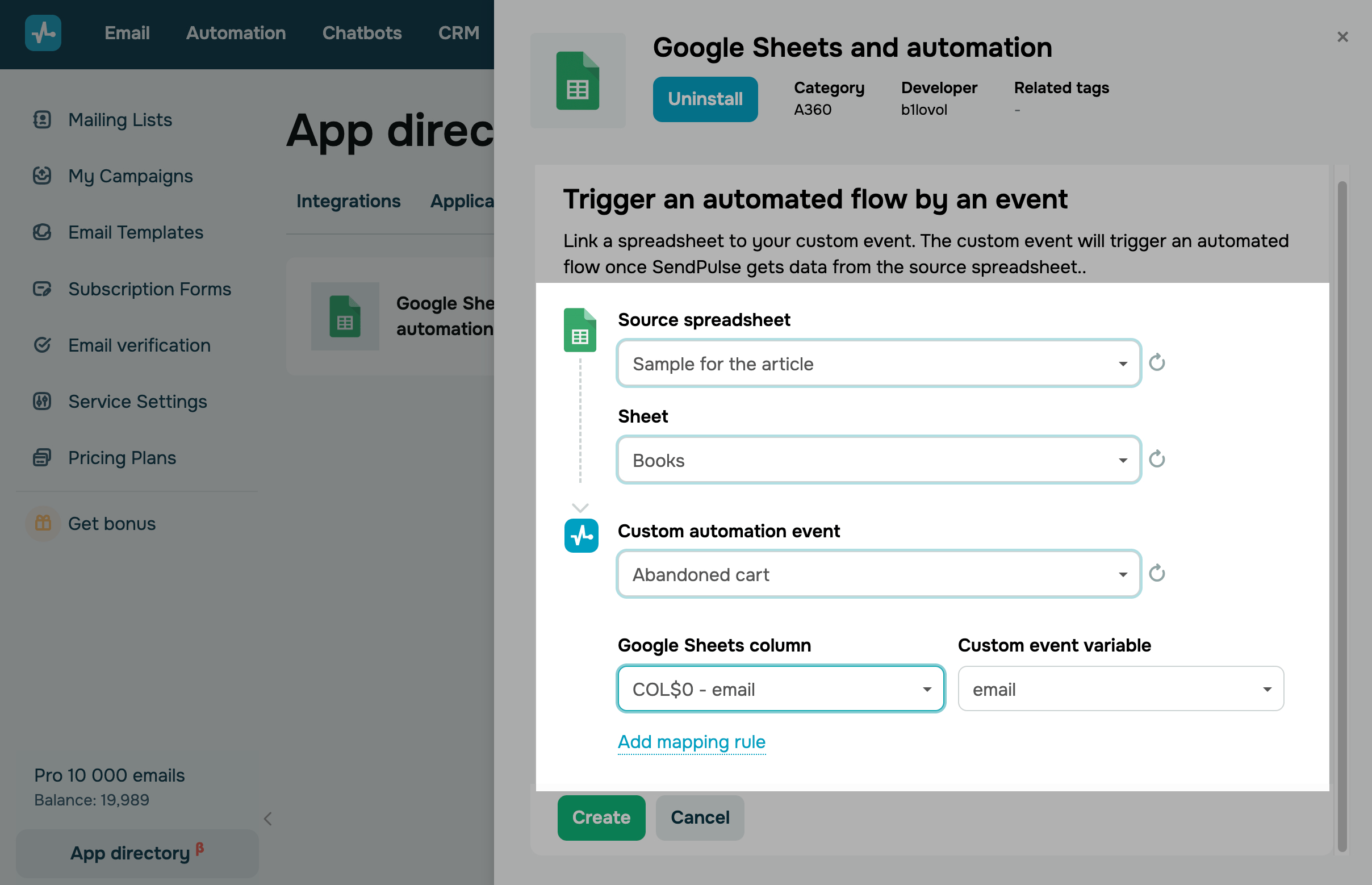Click the Service Settings sidebar icon
This screenshot has height=885, width=1372.
[42, 401]
